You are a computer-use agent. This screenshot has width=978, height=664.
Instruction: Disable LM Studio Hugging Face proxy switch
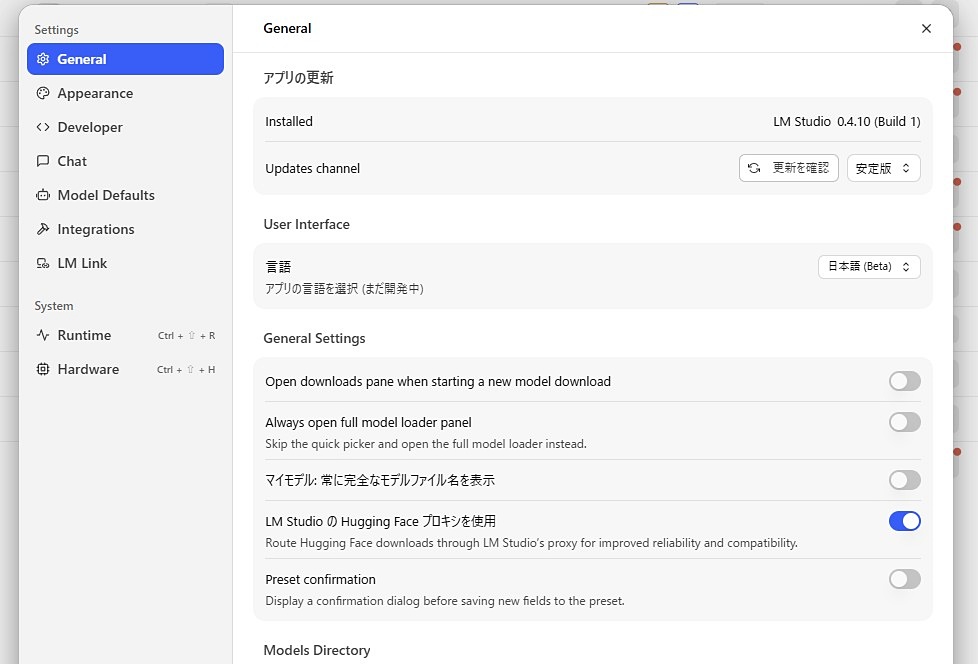click(904, 521)
